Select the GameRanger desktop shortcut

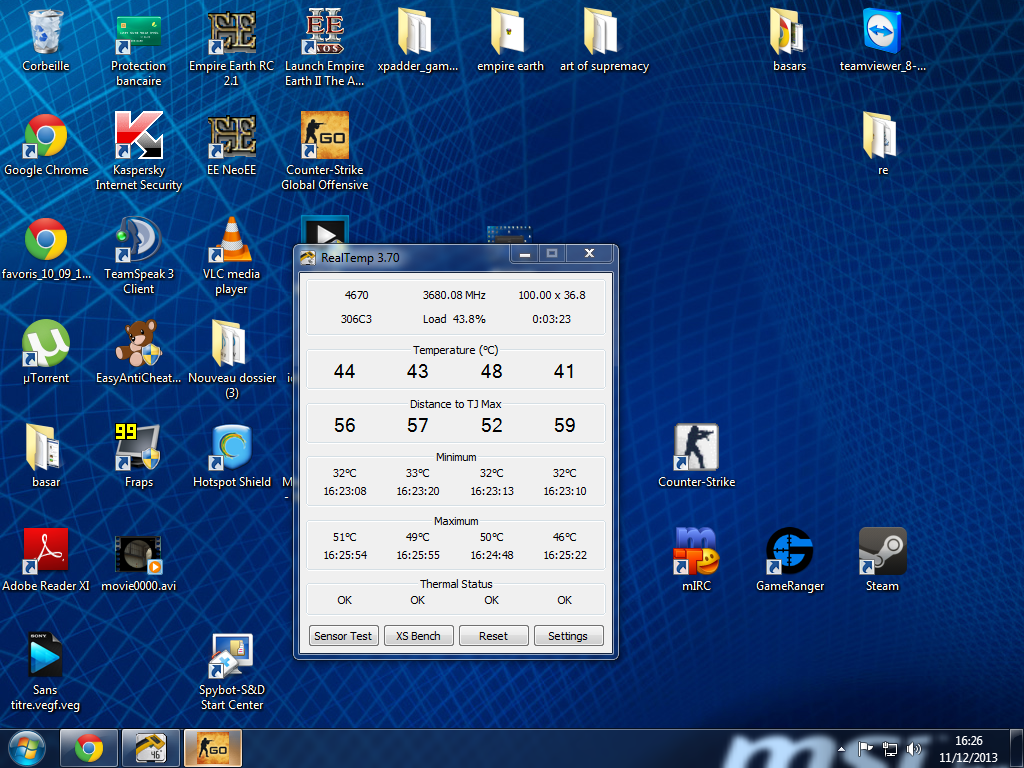790,552
